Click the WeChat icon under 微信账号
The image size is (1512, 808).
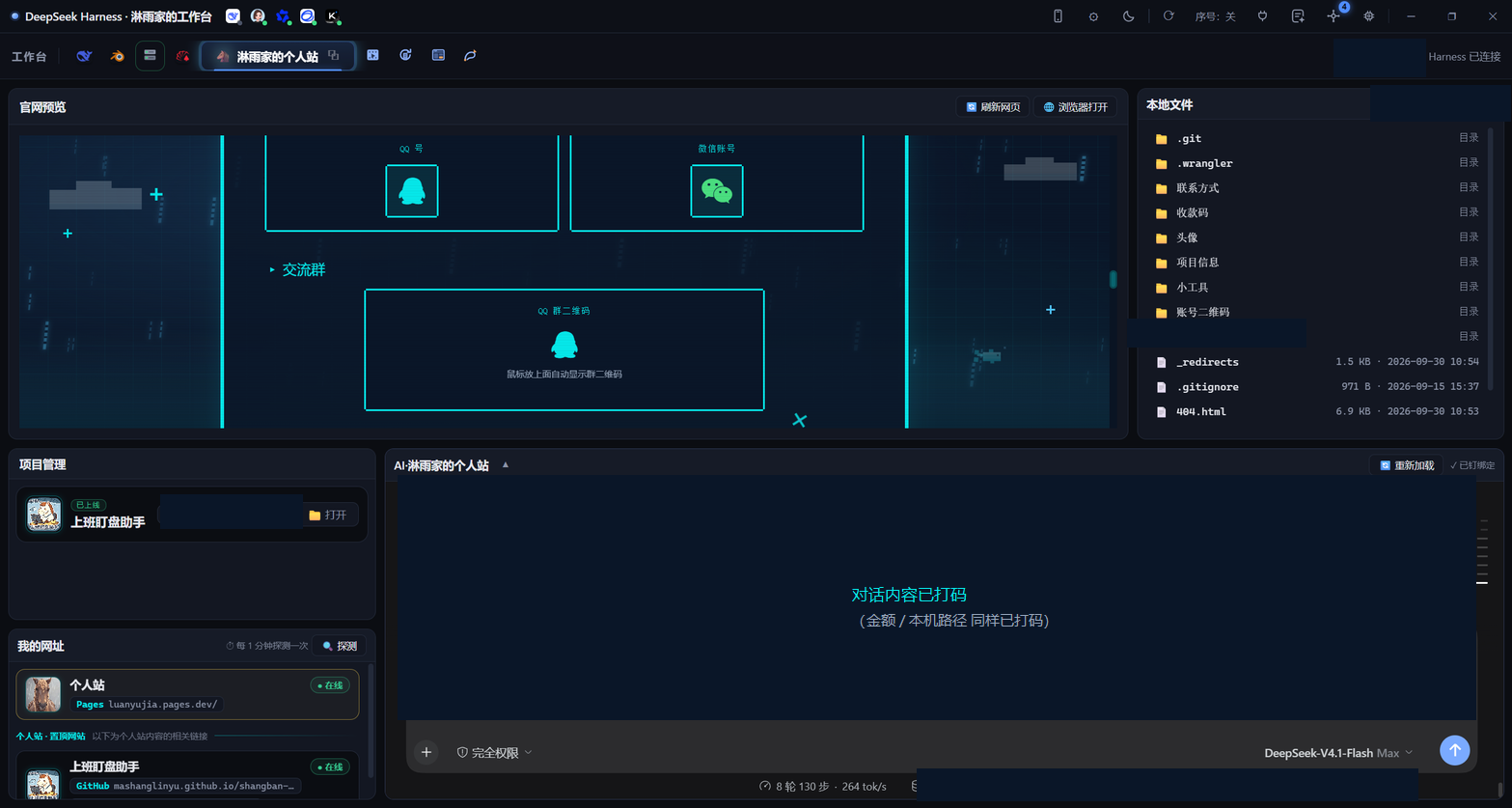coord(717,191)
